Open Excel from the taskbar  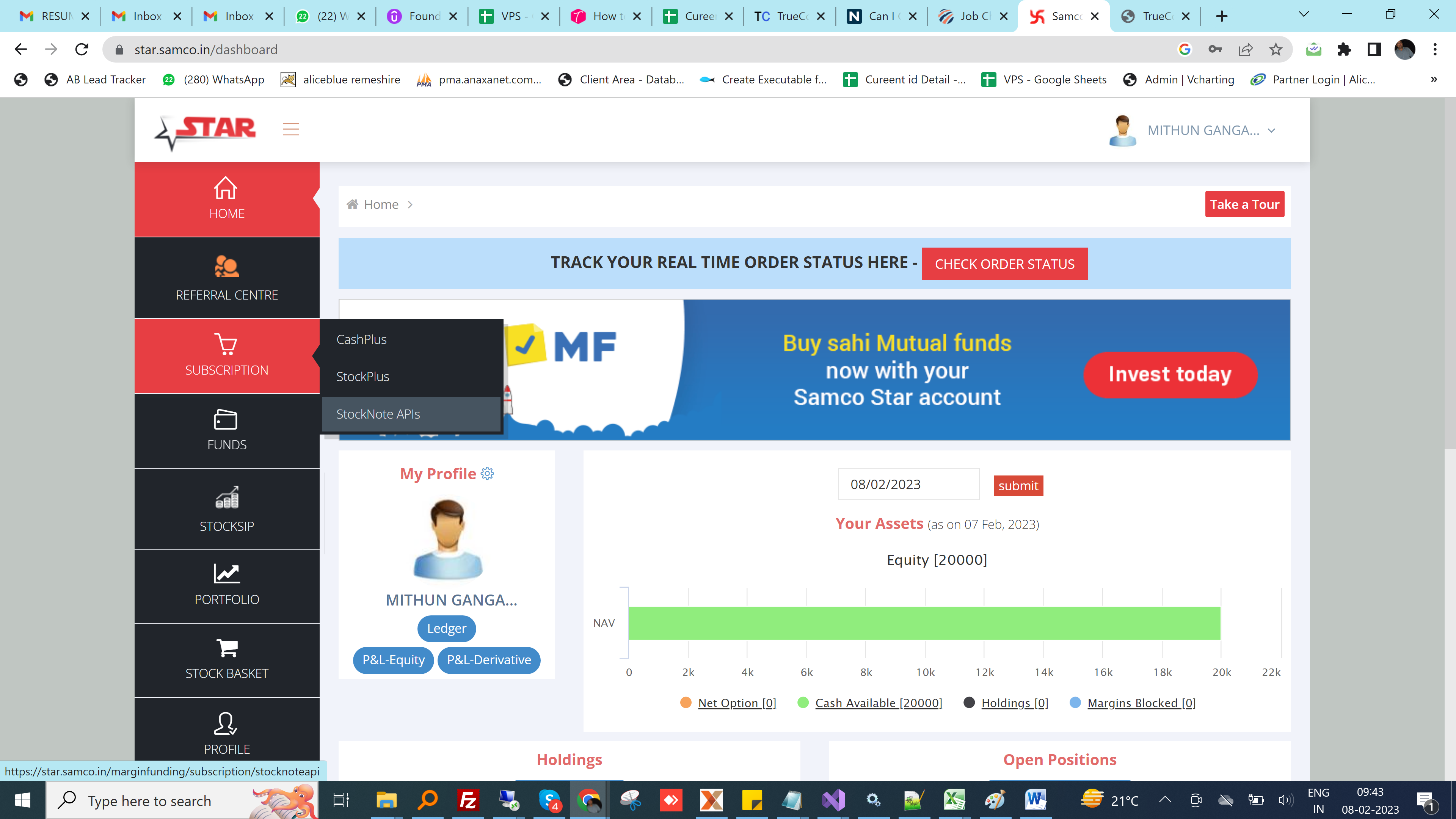coord(955,800)
